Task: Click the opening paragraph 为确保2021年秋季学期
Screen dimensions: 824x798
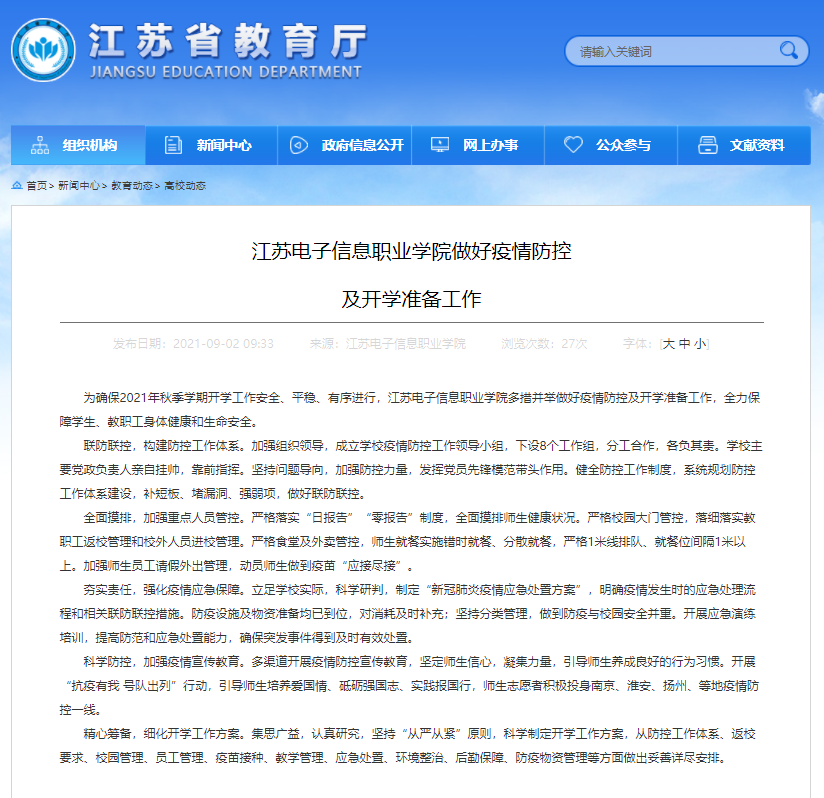Action: 410,410
